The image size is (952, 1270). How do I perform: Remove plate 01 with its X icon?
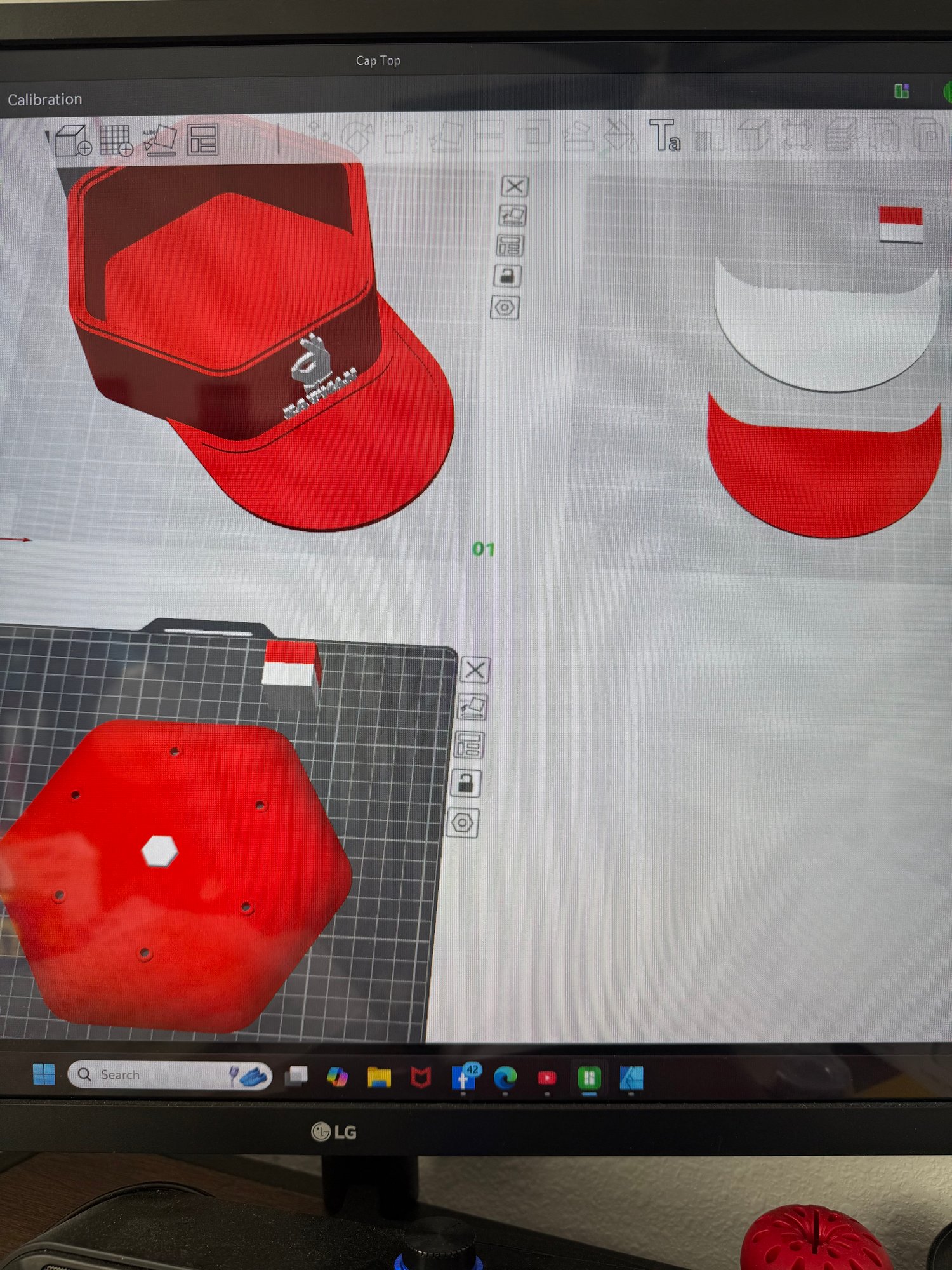(x=514, y=187)
